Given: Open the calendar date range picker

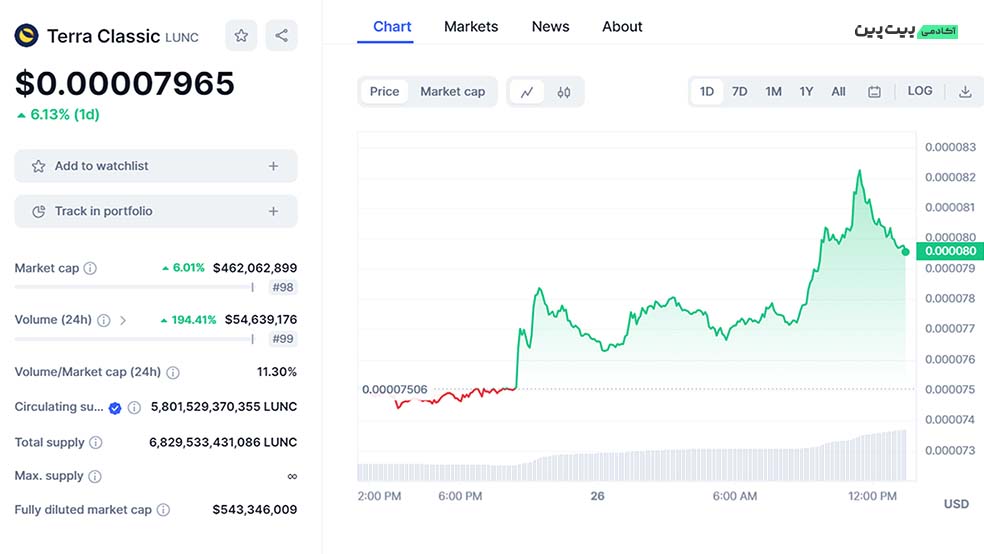Looking at the screenshot, I should point(874,92).
